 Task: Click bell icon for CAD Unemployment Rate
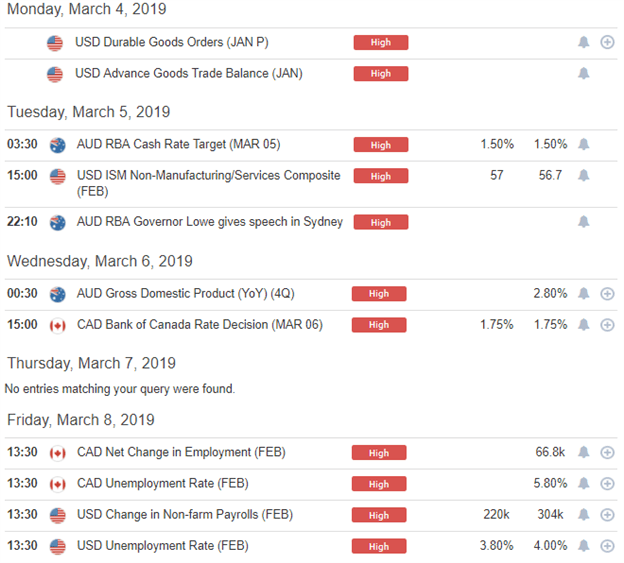pyautogui.click(x=583, y=483)
